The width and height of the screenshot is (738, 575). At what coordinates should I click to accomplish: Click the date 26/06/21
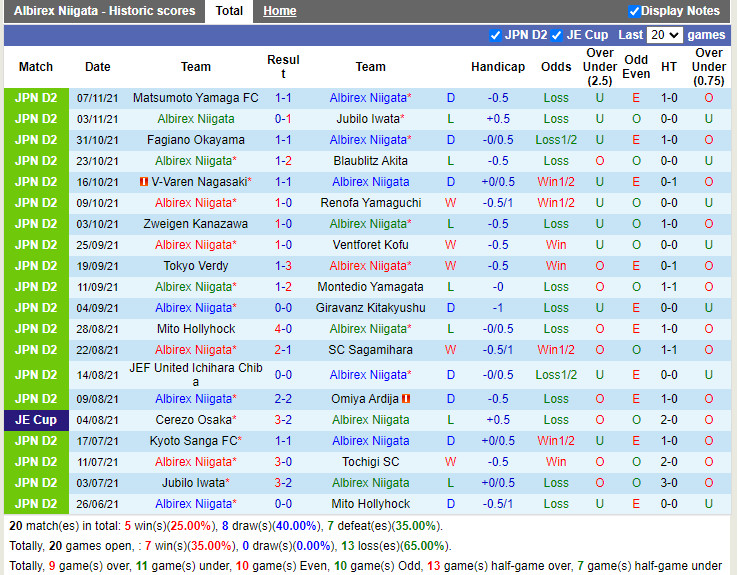click(97, 504)
